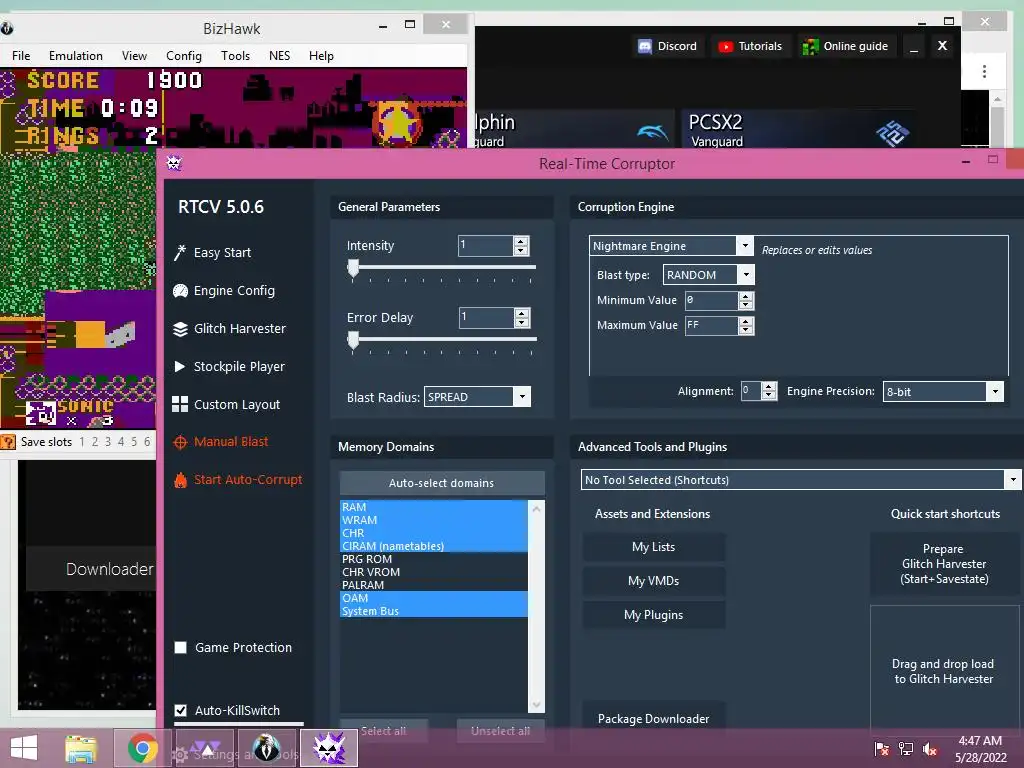Click the Action Center flag tray icon
The image size is (1024, 768).
point(882,749)
